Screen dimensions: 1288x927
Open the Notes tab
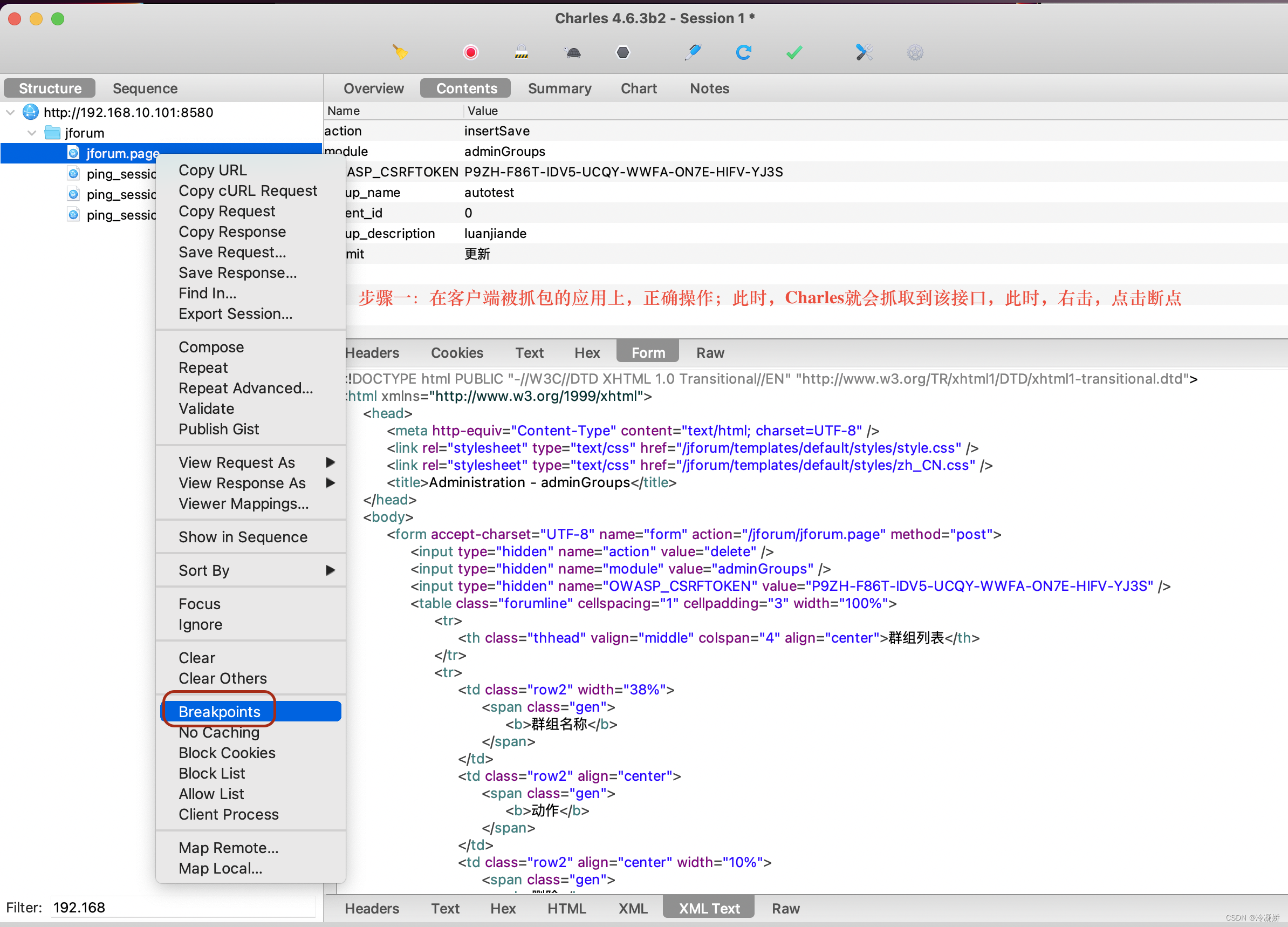[709, 88]
